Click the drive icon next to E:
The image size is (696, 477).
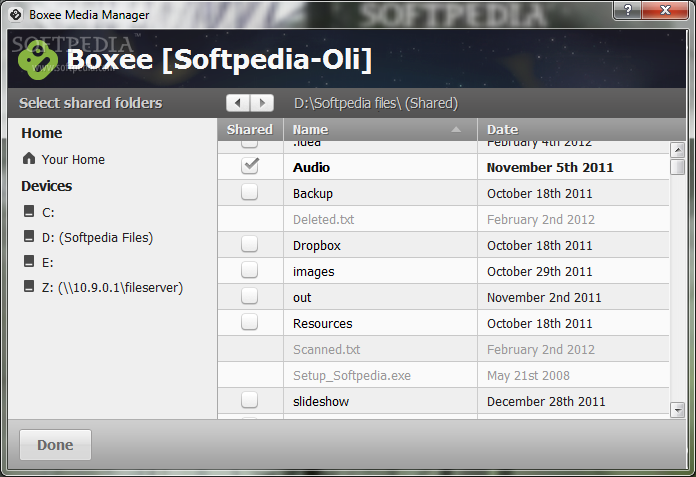(x=29, y=261)
